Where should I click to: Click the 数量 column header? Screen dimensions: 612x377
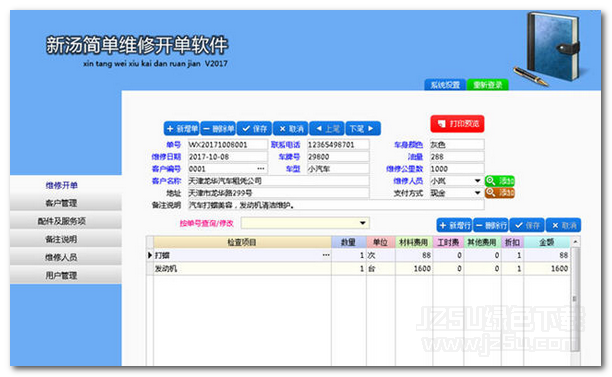pos(349,242)
